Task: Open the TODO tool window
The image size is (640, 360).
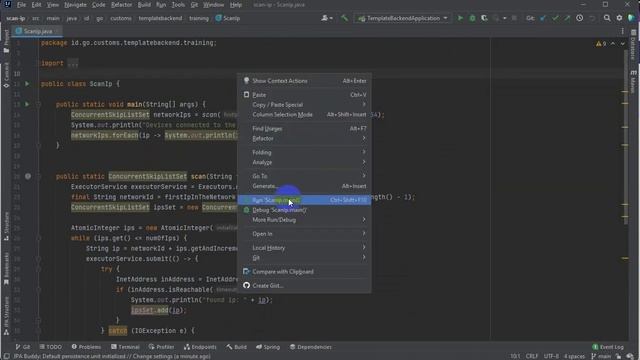Action: (x=51, y=347)
